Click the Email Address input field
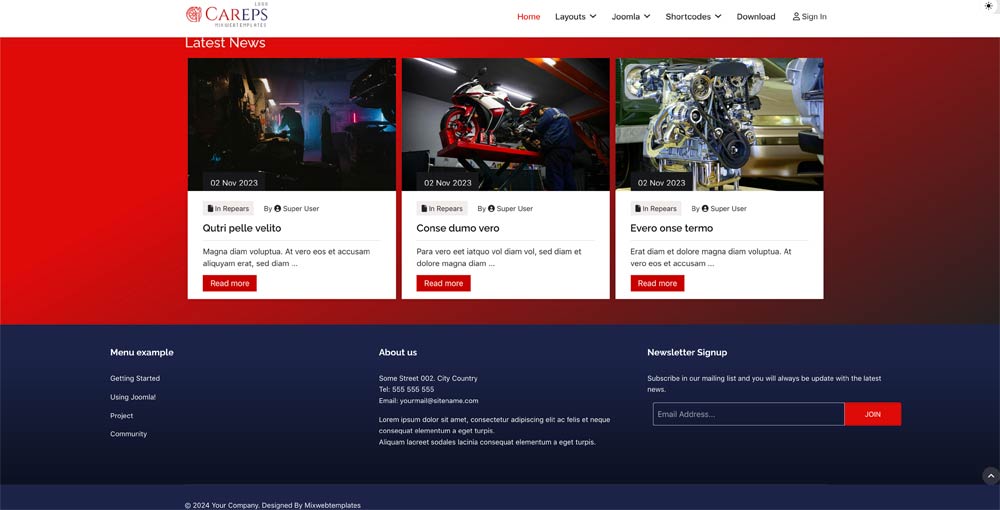 tap(748, 414)
